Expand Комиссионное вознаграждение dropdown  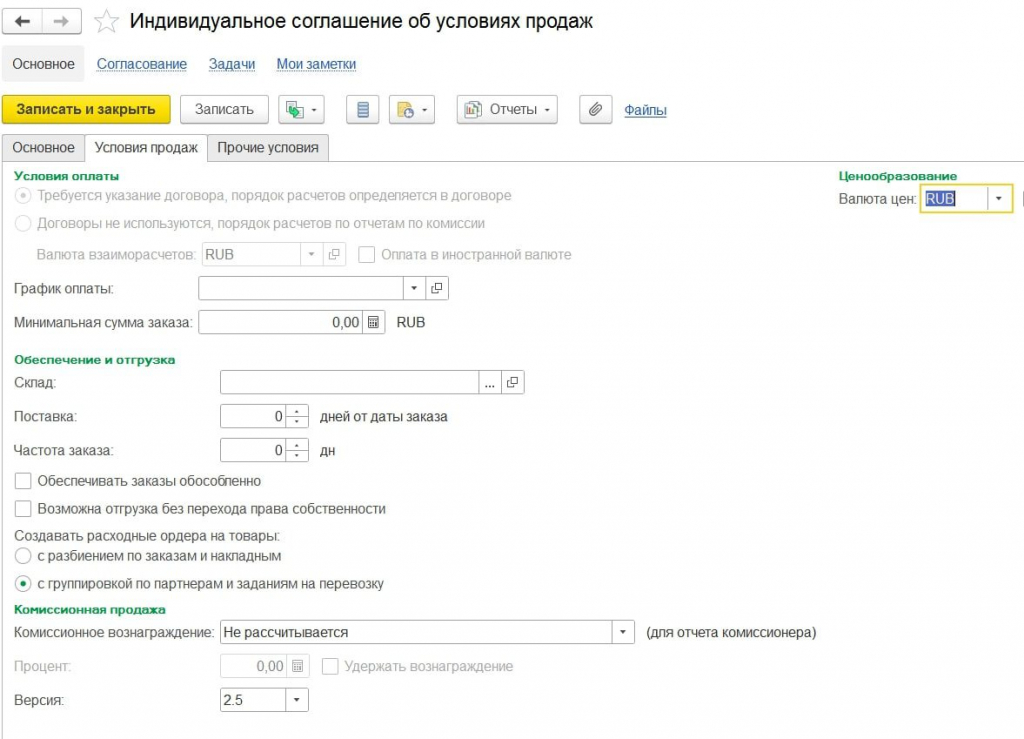coord(623,631)
